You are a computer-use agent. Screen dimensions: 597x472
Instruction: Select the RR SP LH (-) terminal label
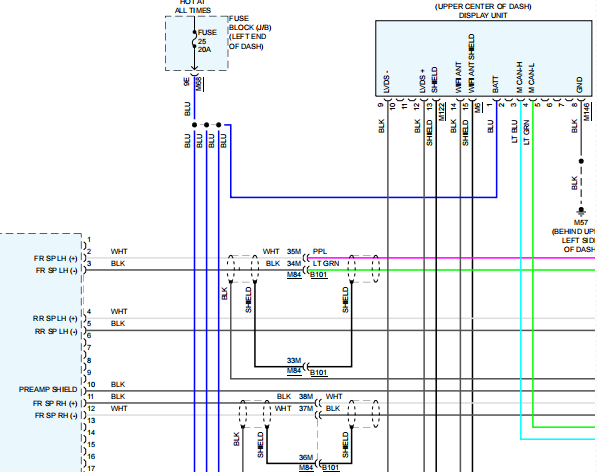(x=56, y=332)
